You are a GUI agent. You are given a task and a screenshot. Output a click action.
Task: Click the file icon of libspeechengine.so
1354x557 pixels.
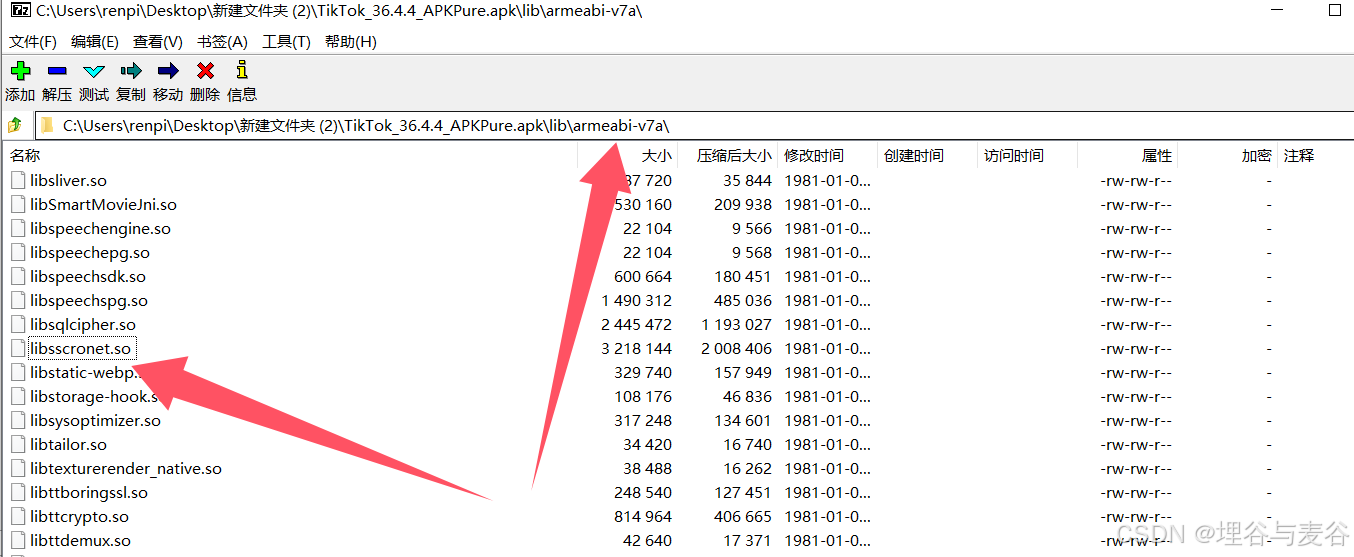tap(18, 228)
